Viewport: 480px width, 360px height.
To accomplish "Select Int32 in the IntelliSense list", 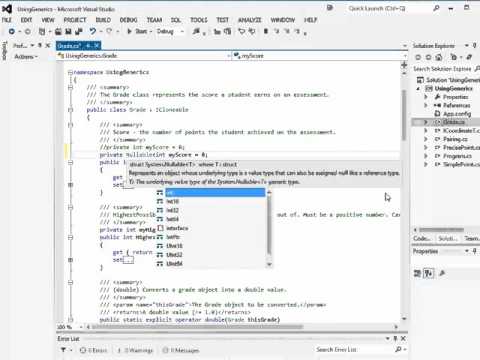I will (173, 210).
